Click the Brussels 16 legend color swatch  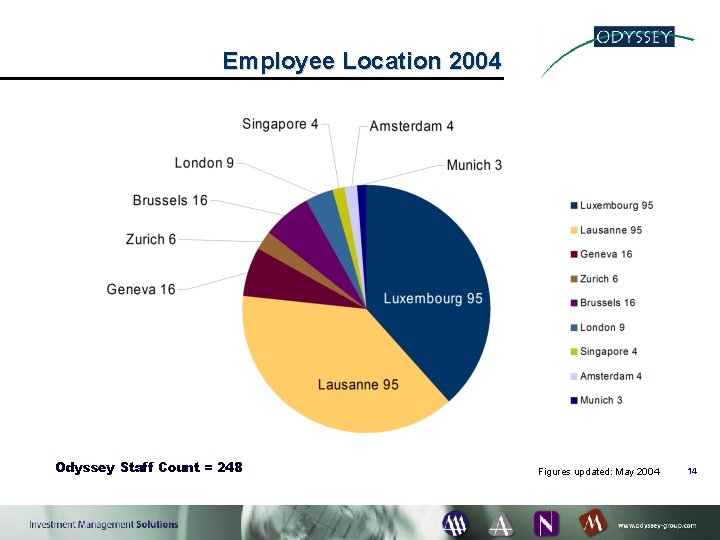tap(574, 303)
